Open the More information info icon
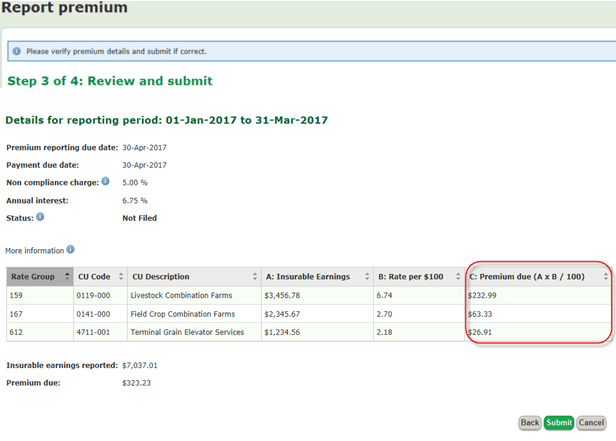Image resolution: width=616 pixels, height=441 pixels. click(x=70, y=249)
